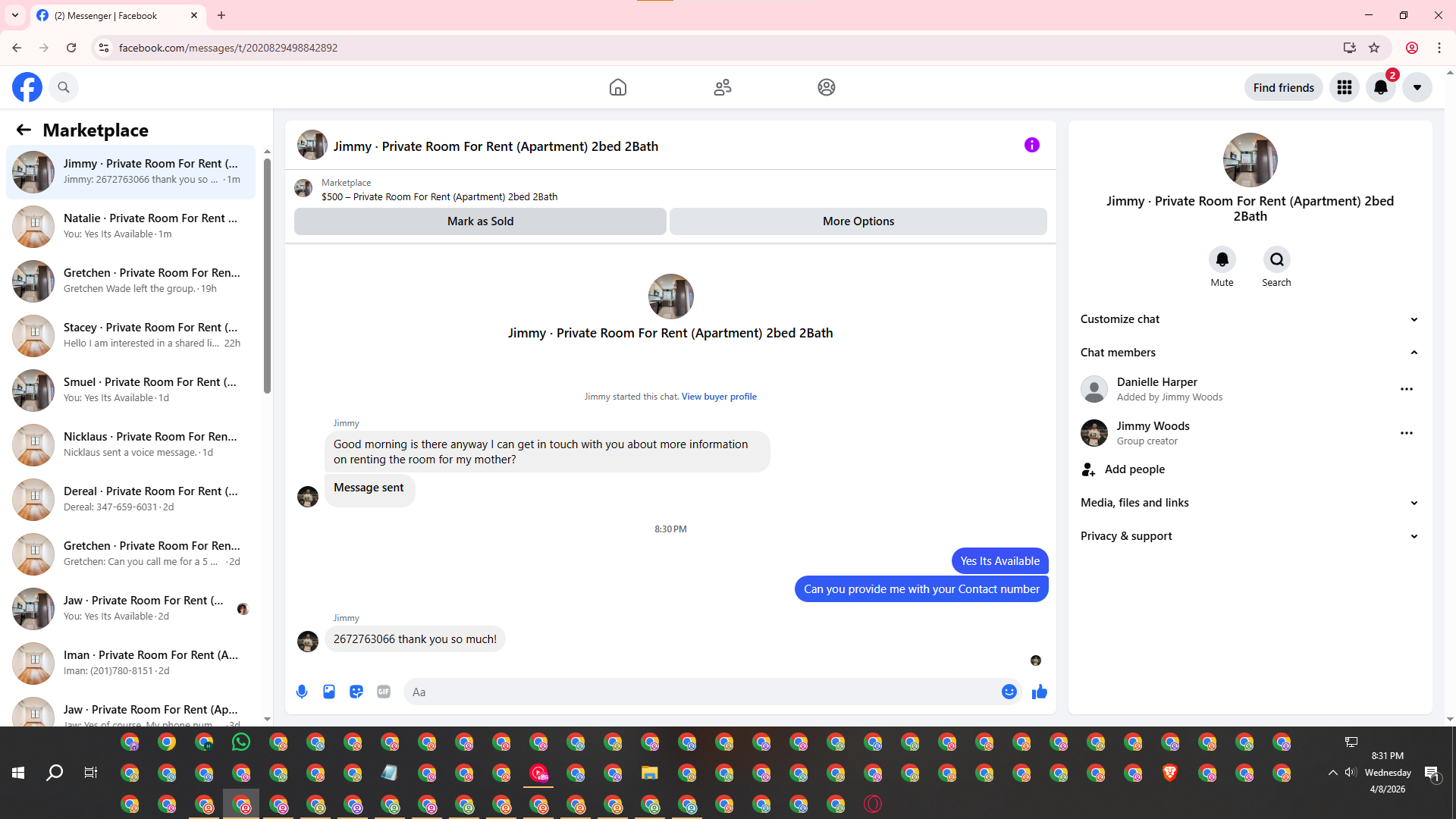
Task: Open the View buyer profile link
Action: pyautogui.click(x=718, y=397)
